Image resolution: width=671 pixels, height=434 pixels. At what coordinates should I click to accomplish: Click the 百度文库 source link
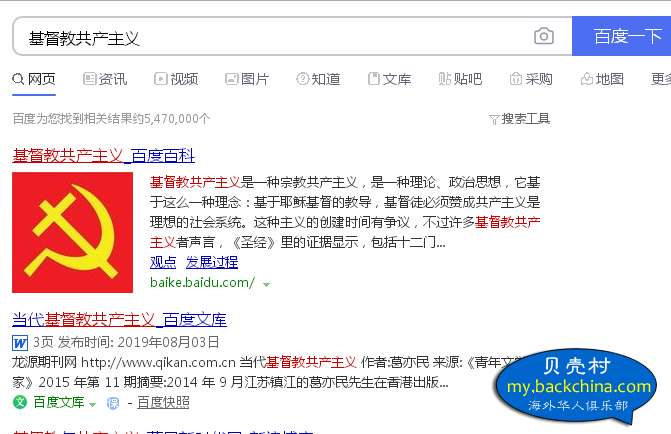click(59, 402)
